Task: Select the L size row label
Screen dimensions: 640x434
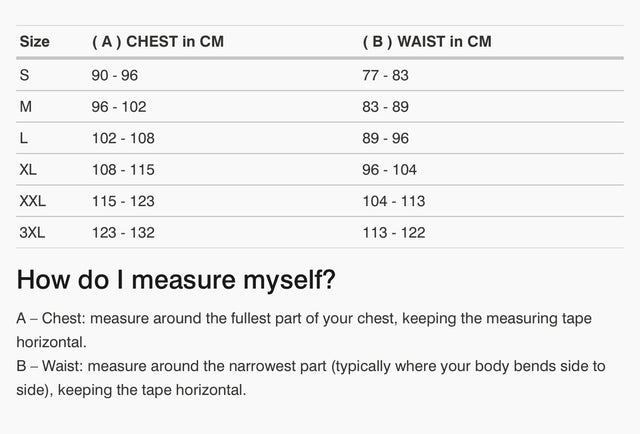Action: (x=24, y=138)
